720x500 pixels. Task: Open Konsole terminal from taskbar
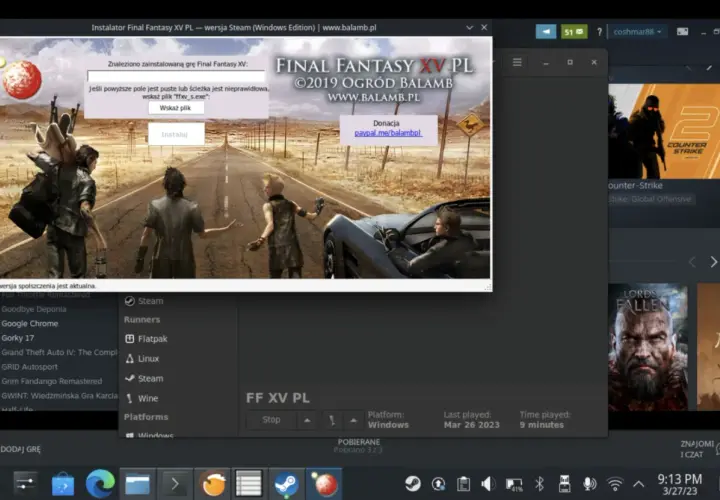click(175, 483)
